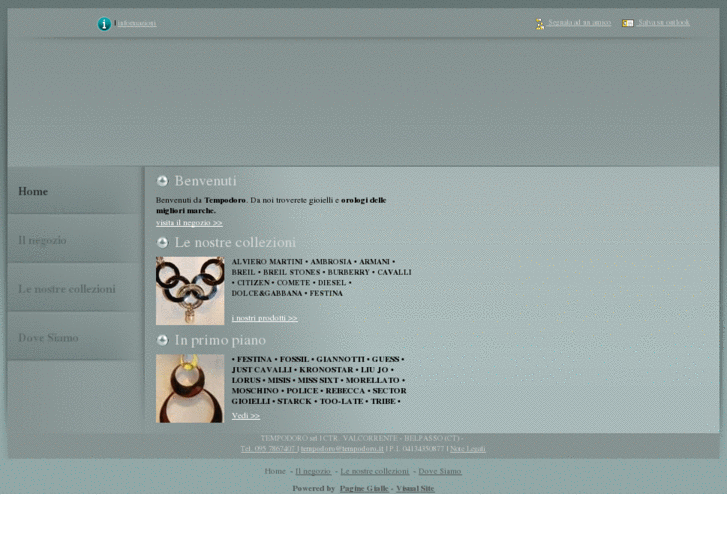Click the Tel. 095 7867407 footer link
The height and width of the screenshot is (545, 727).
click(x=268, y=449)
